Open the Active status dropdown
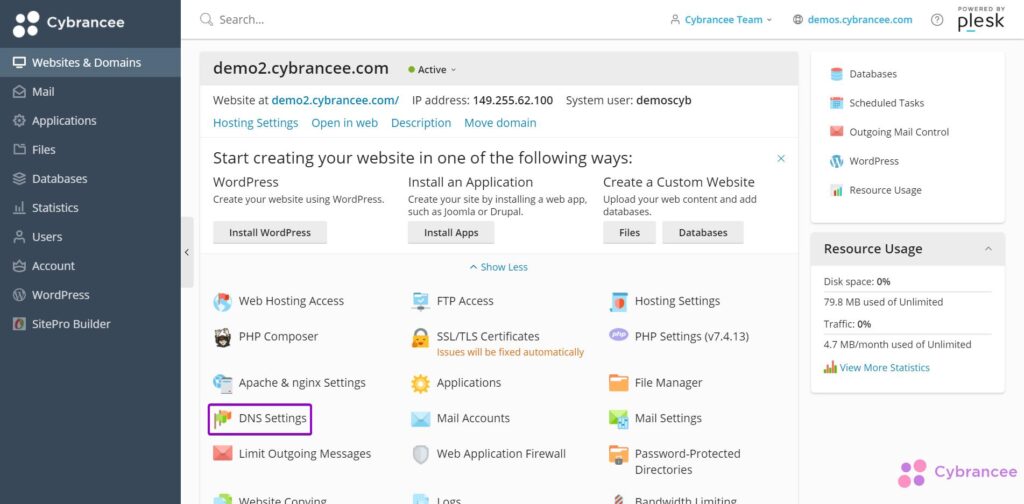 pos(432,69)
